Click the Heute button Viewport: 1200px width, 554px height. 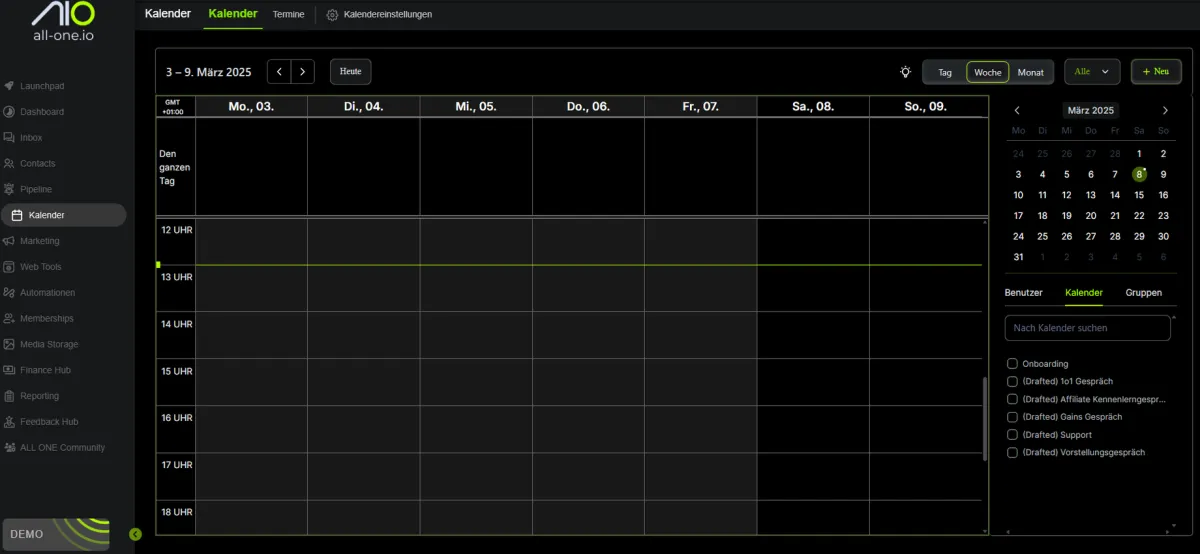coord(351,72)
